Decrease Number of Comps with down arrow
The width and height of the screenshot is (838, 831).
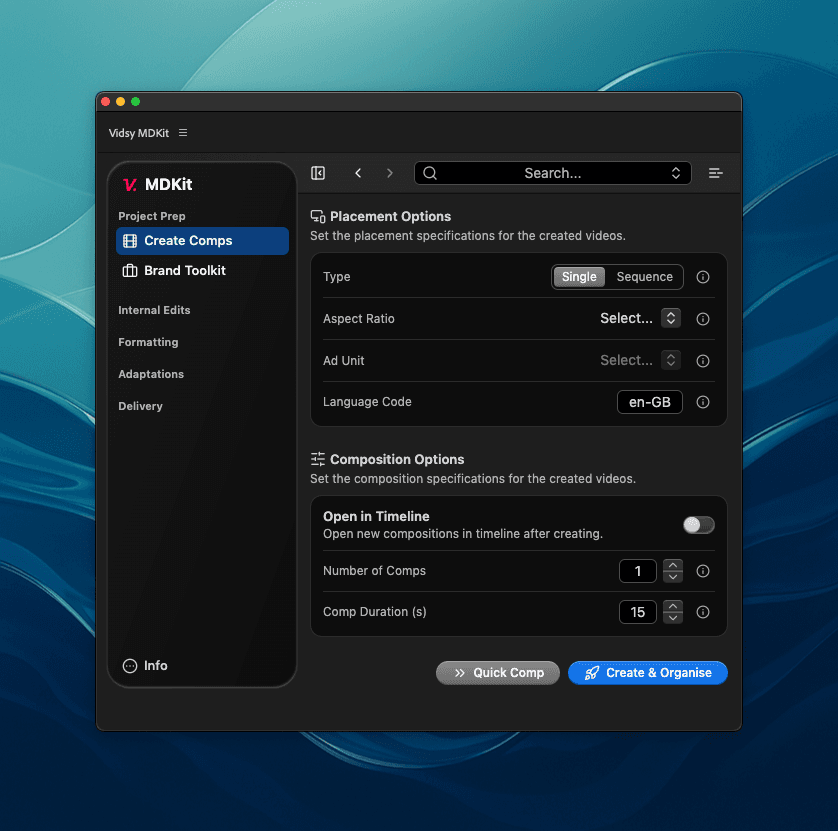[673, 577]
